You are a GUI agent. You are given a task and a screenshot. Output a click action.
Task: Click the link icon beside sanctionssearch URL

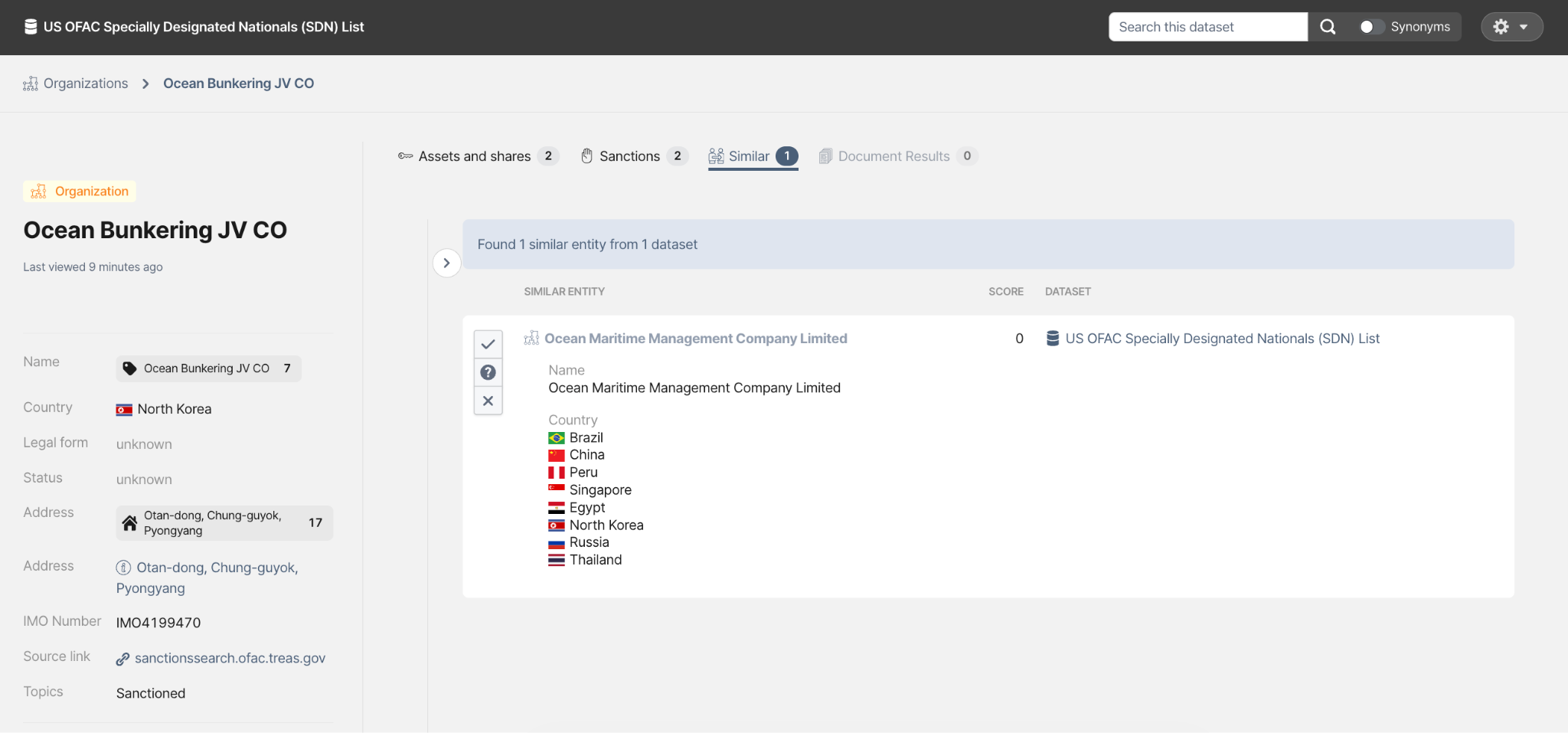coord(122,659)
